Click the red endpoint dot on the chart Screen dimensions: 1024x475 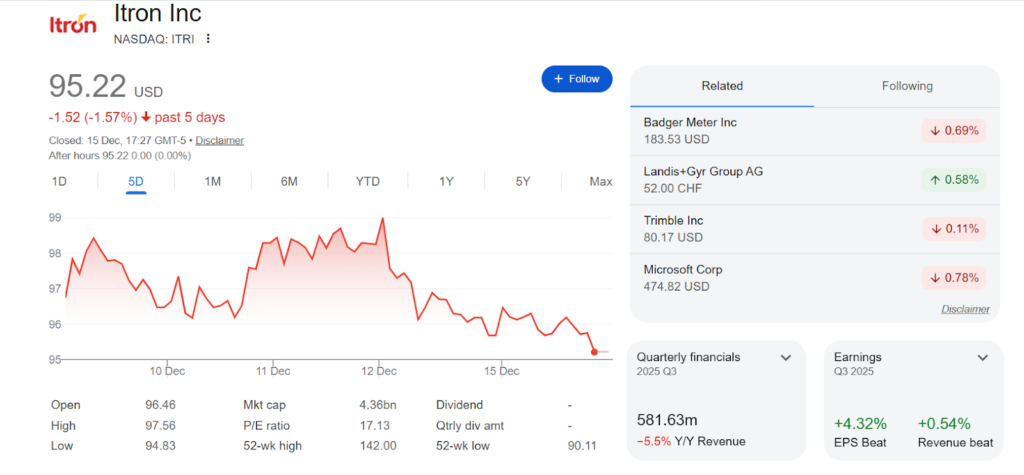click(x=595, y=351)
